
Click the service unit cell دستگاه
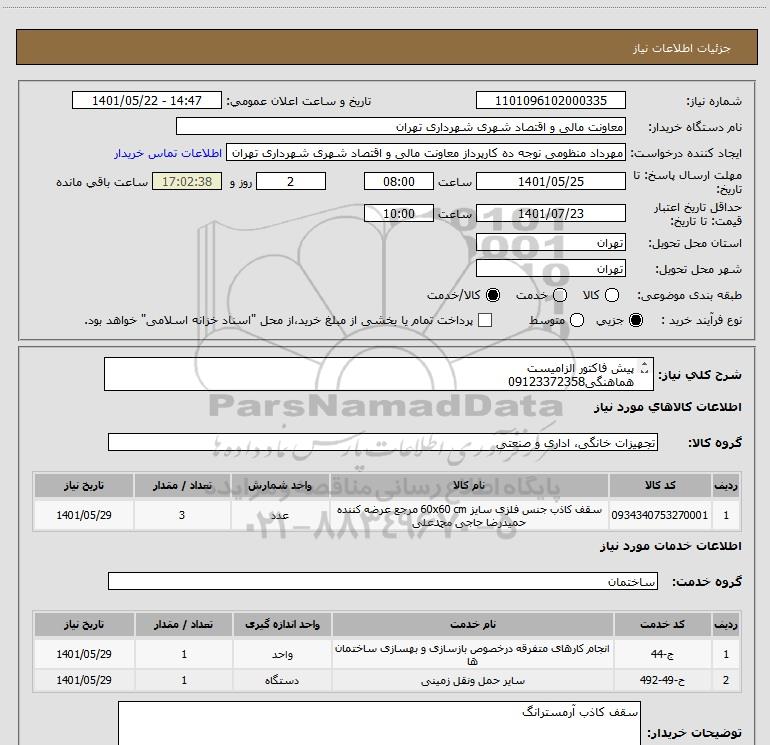(282, 680)
